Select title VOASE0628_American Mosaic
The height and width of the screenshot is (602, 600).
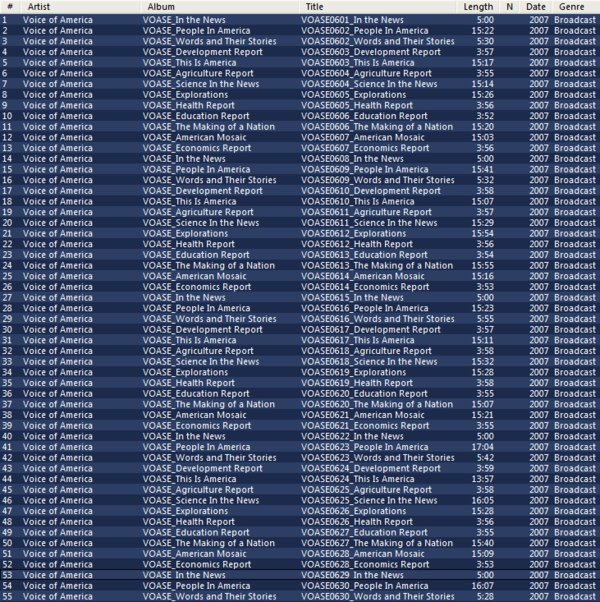(x=363, y=554)
